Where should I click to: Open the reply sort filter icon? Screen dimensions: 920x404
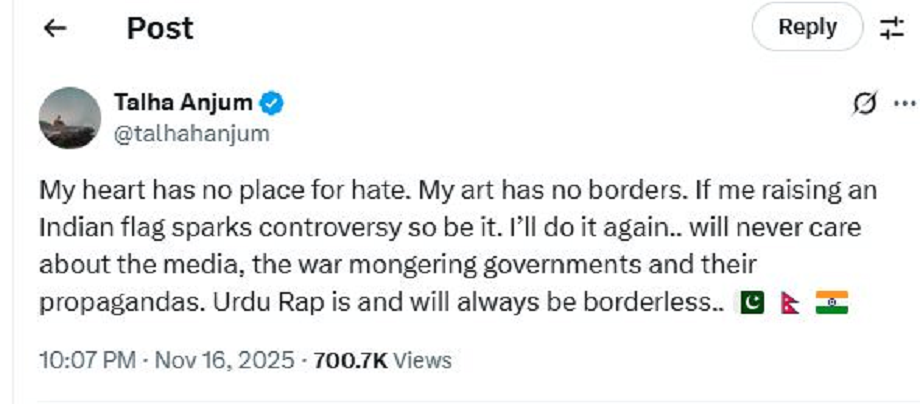891,28
